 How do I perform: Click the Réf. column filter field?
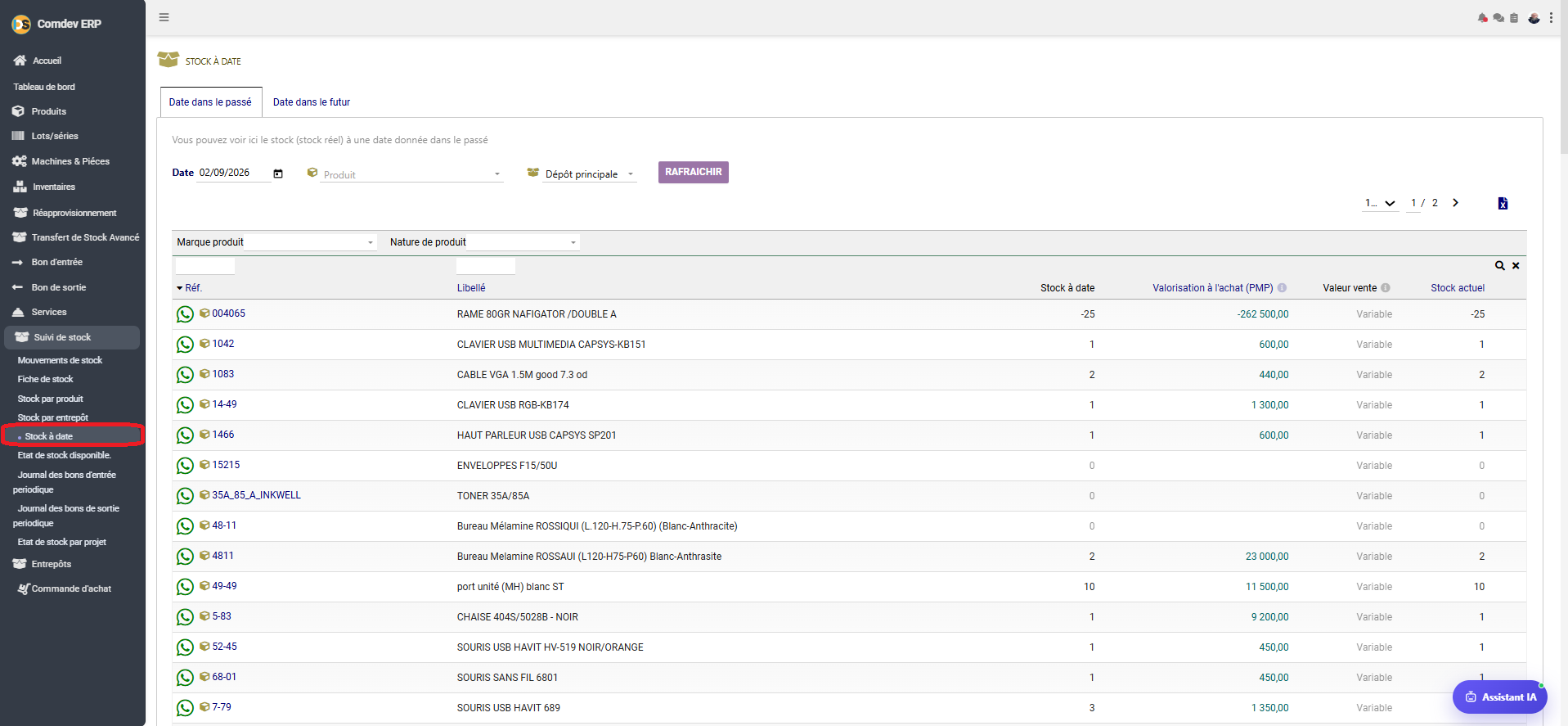[205, 266]
